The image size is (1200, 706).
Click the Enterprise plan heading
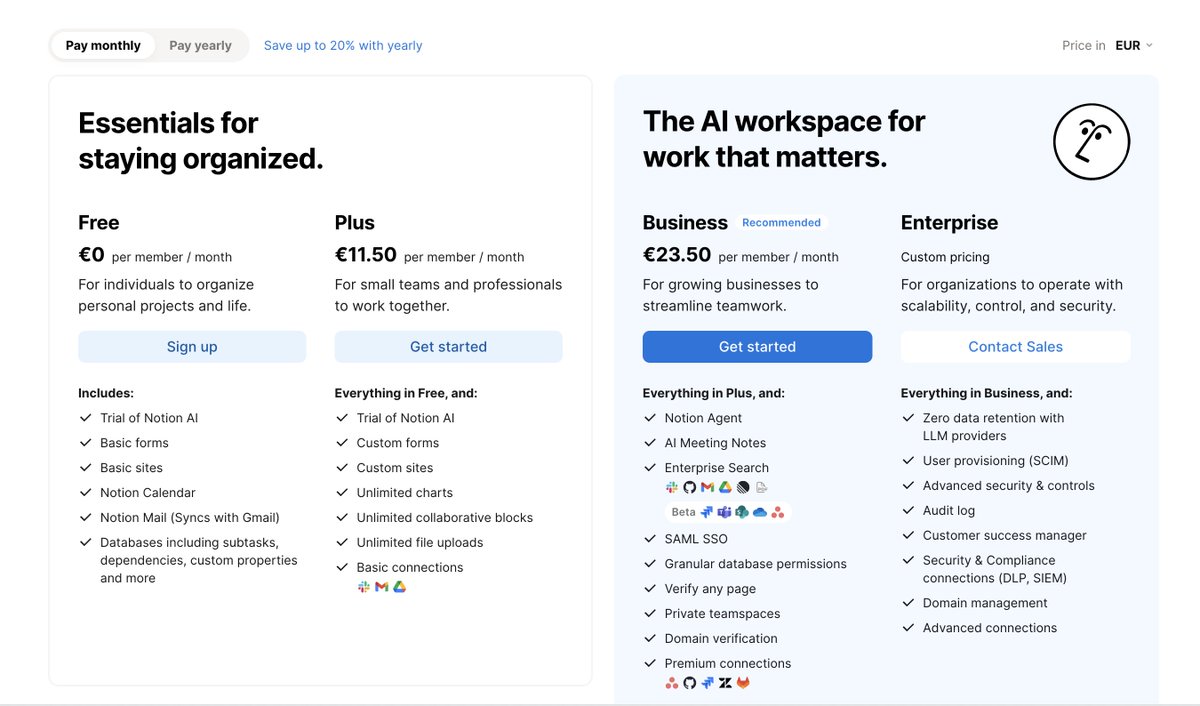coord(949,222)
